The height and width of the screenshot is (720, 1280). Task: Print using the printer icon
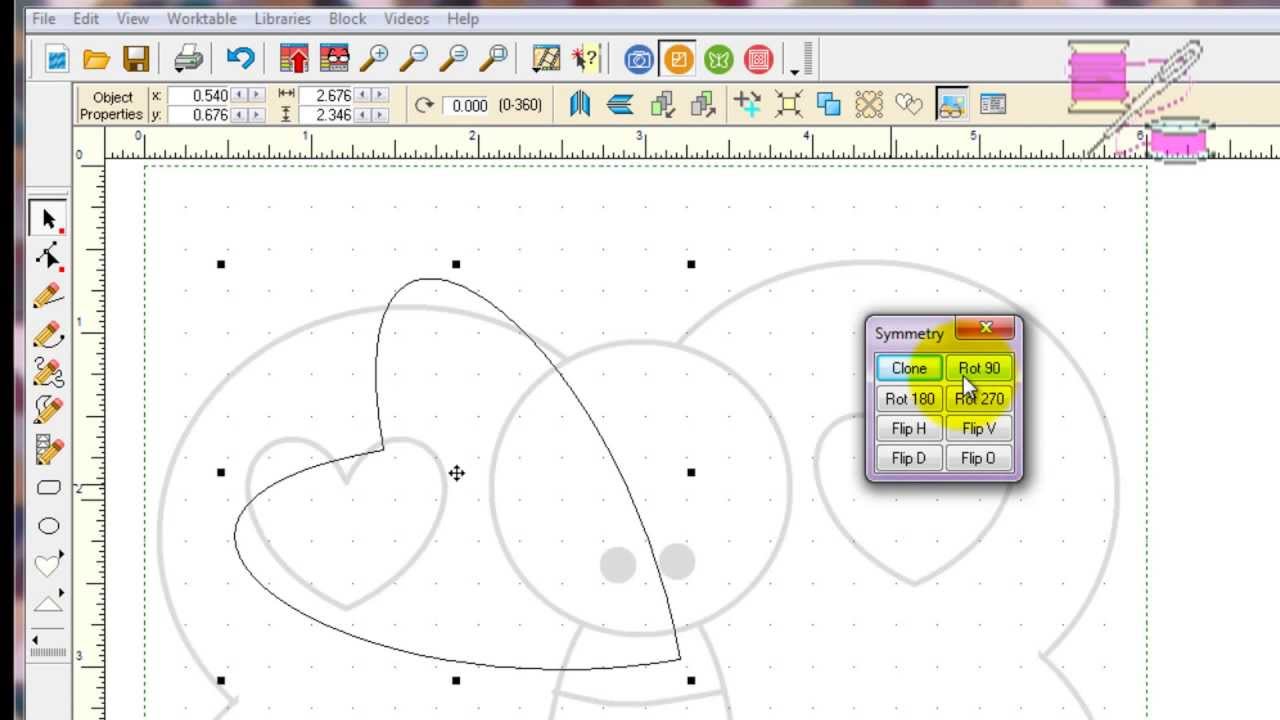[189, 60]
